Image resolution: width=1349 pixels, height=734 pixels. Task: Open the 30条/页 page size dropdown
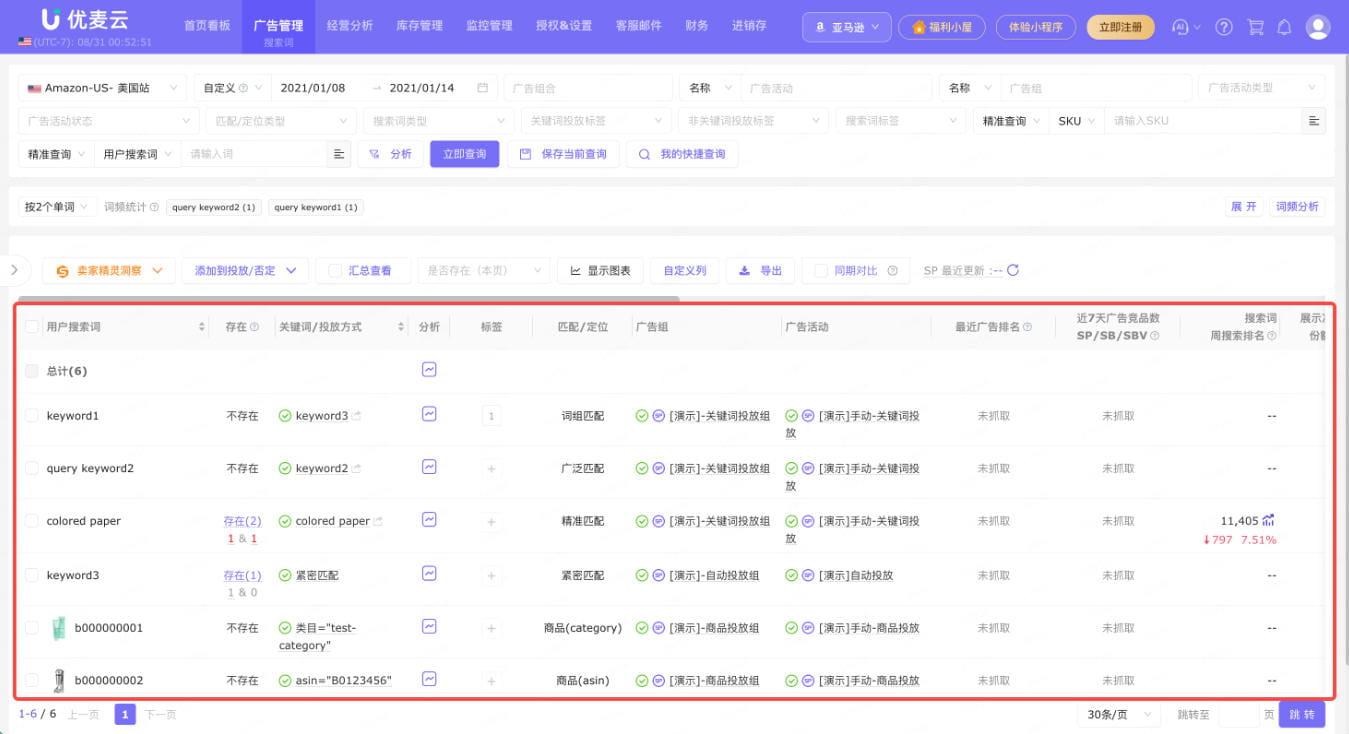[1119, 715]
